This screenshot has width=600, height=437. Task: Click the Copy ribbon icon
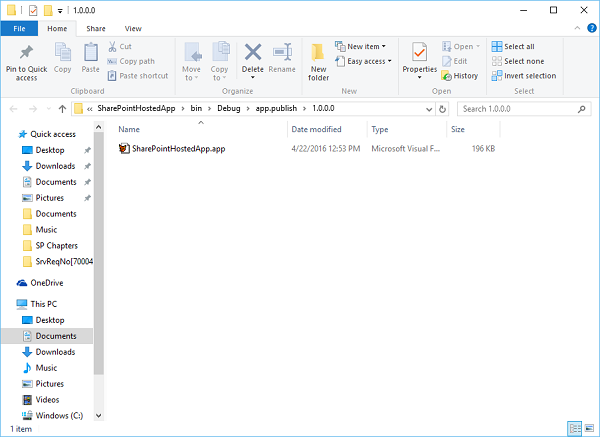pyautogui.click(x=62, y=52)
